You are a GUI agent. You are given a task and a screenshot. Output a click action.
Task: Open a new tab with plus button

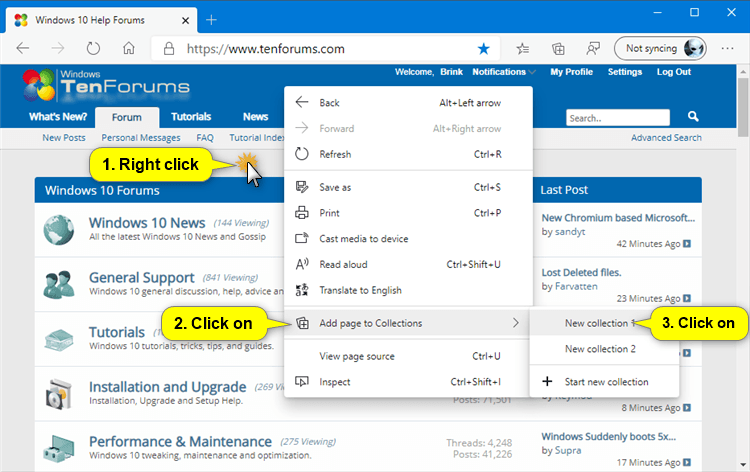[211, 20]
